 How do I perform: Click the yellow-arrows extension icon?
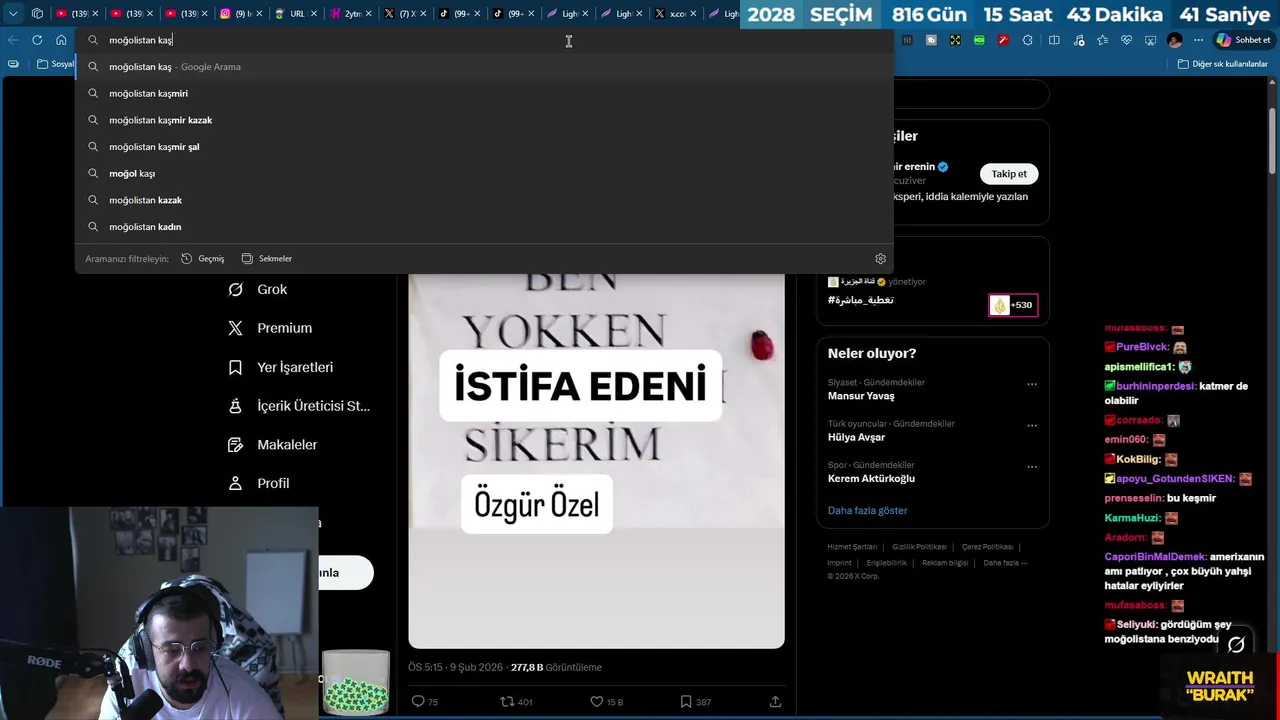955,40
